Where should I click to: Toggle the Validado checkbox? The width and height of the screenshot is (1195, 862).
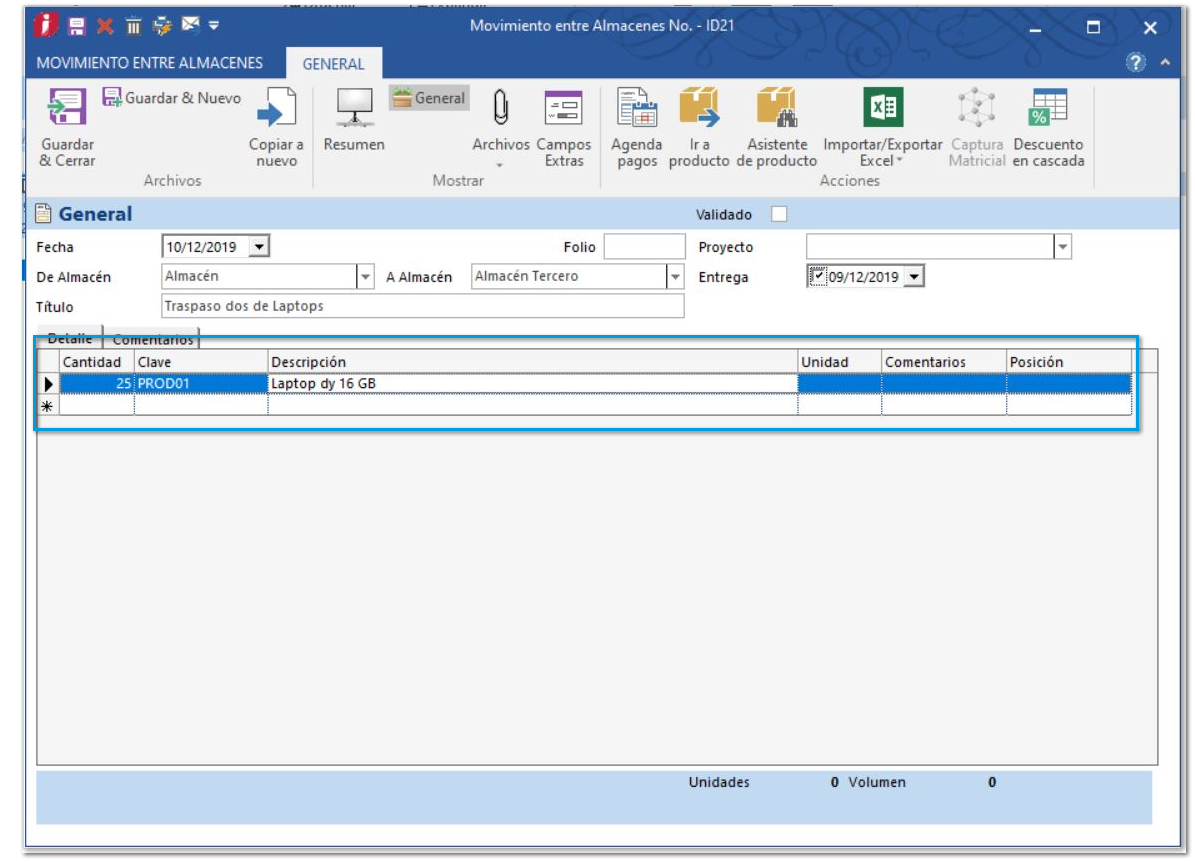(x=779, y=214)
